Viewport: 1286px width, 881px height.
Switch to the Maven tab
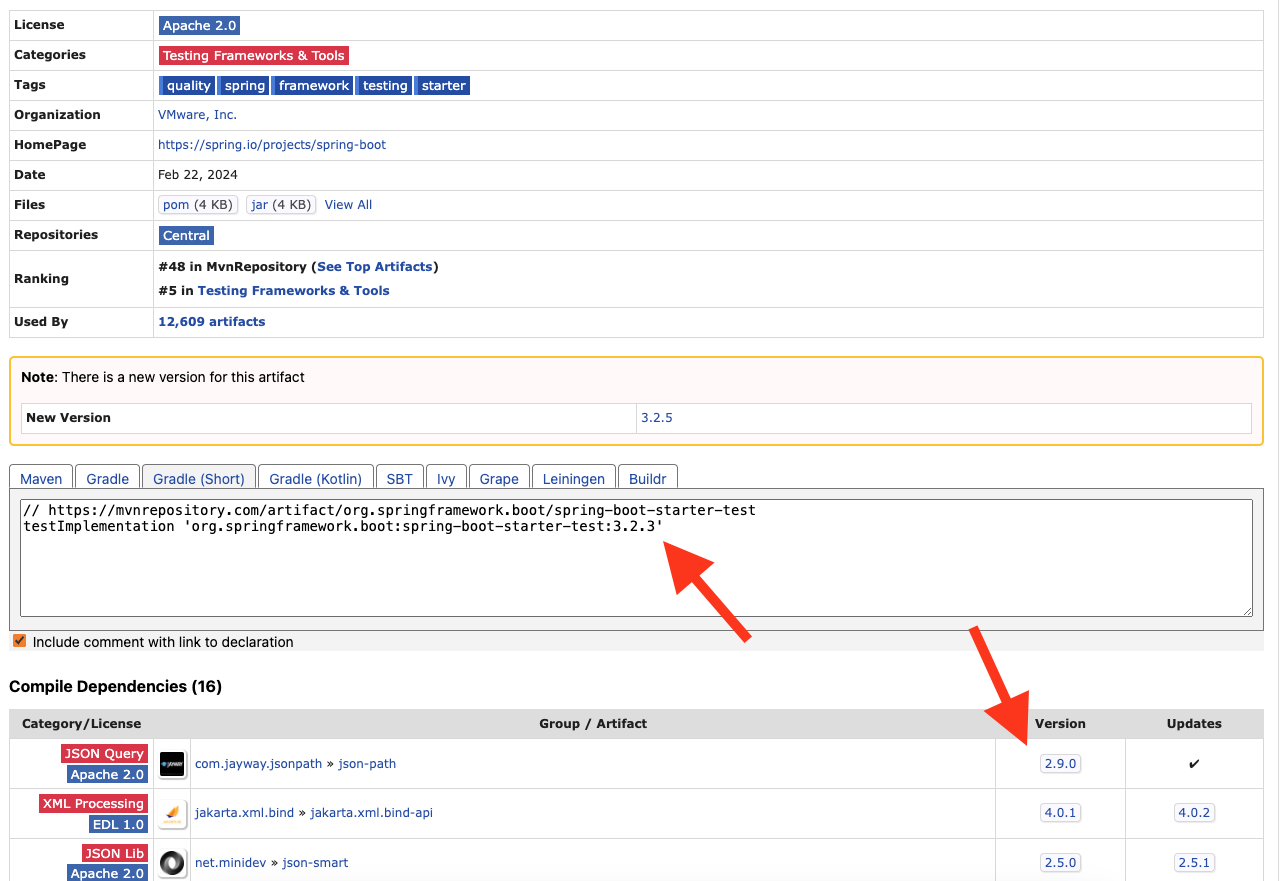pyautogui.click(x=41, y=478)
